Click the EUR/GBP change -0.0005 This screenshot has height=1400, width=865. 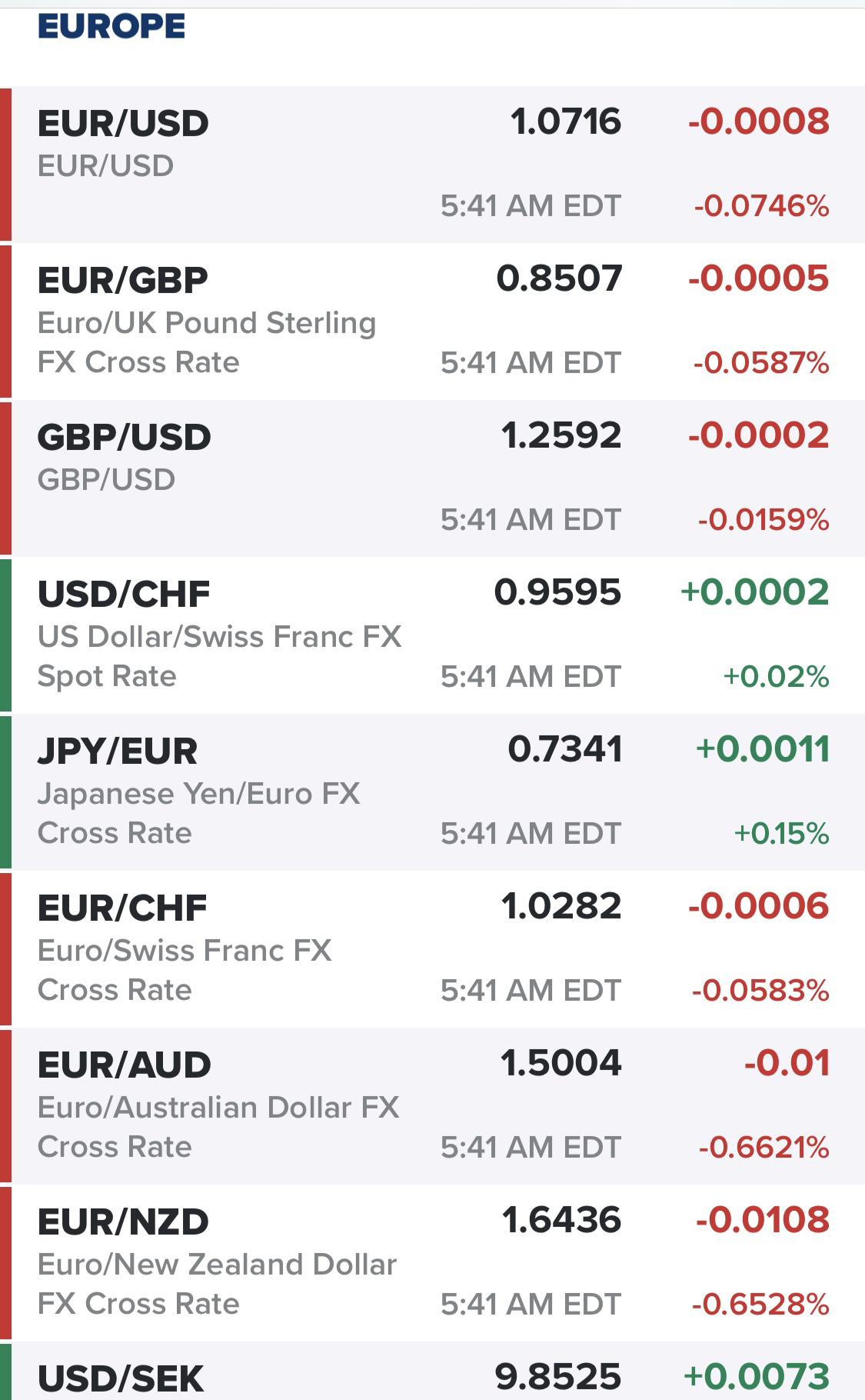[x=758, y=278]
